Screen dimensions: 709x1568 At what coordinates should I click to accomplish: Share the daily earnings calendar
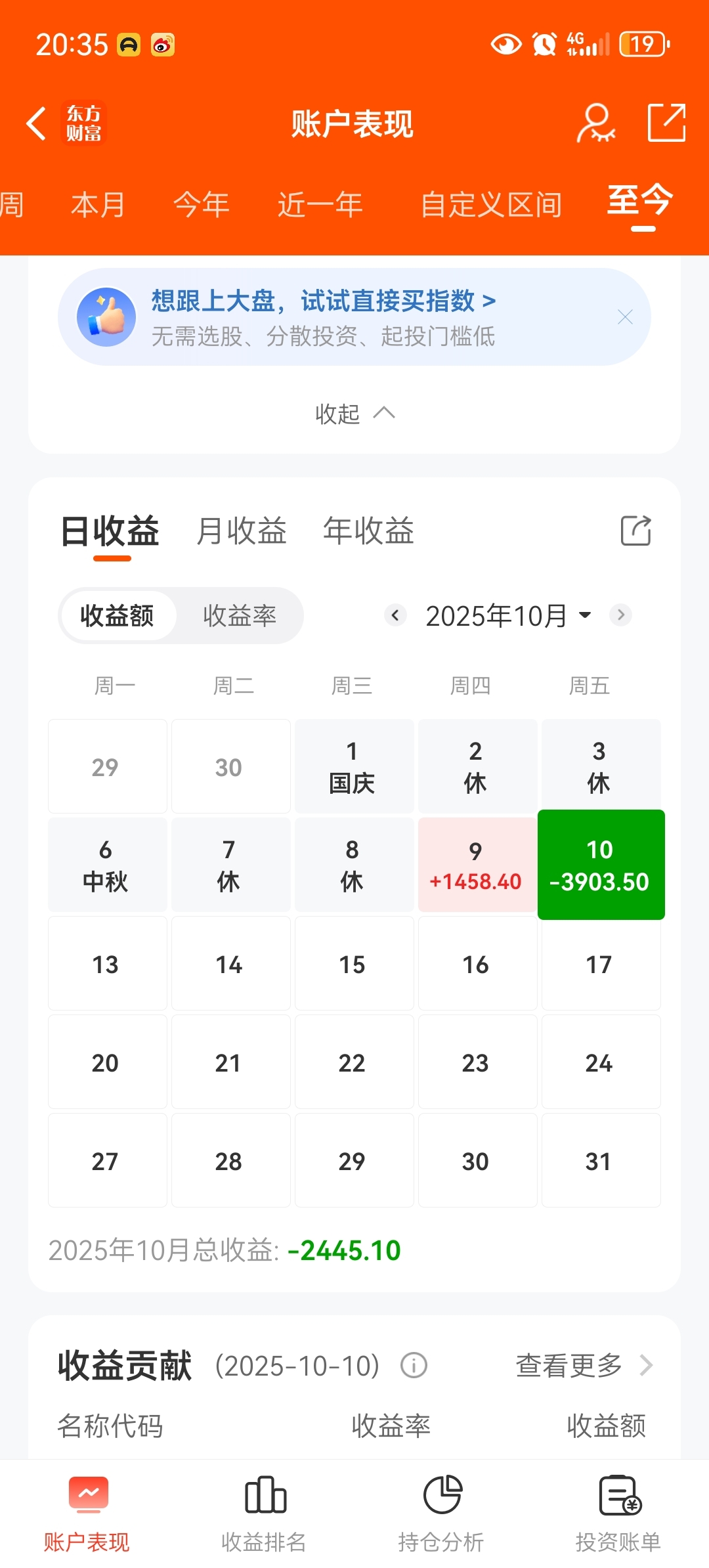(x=635, y=531)
